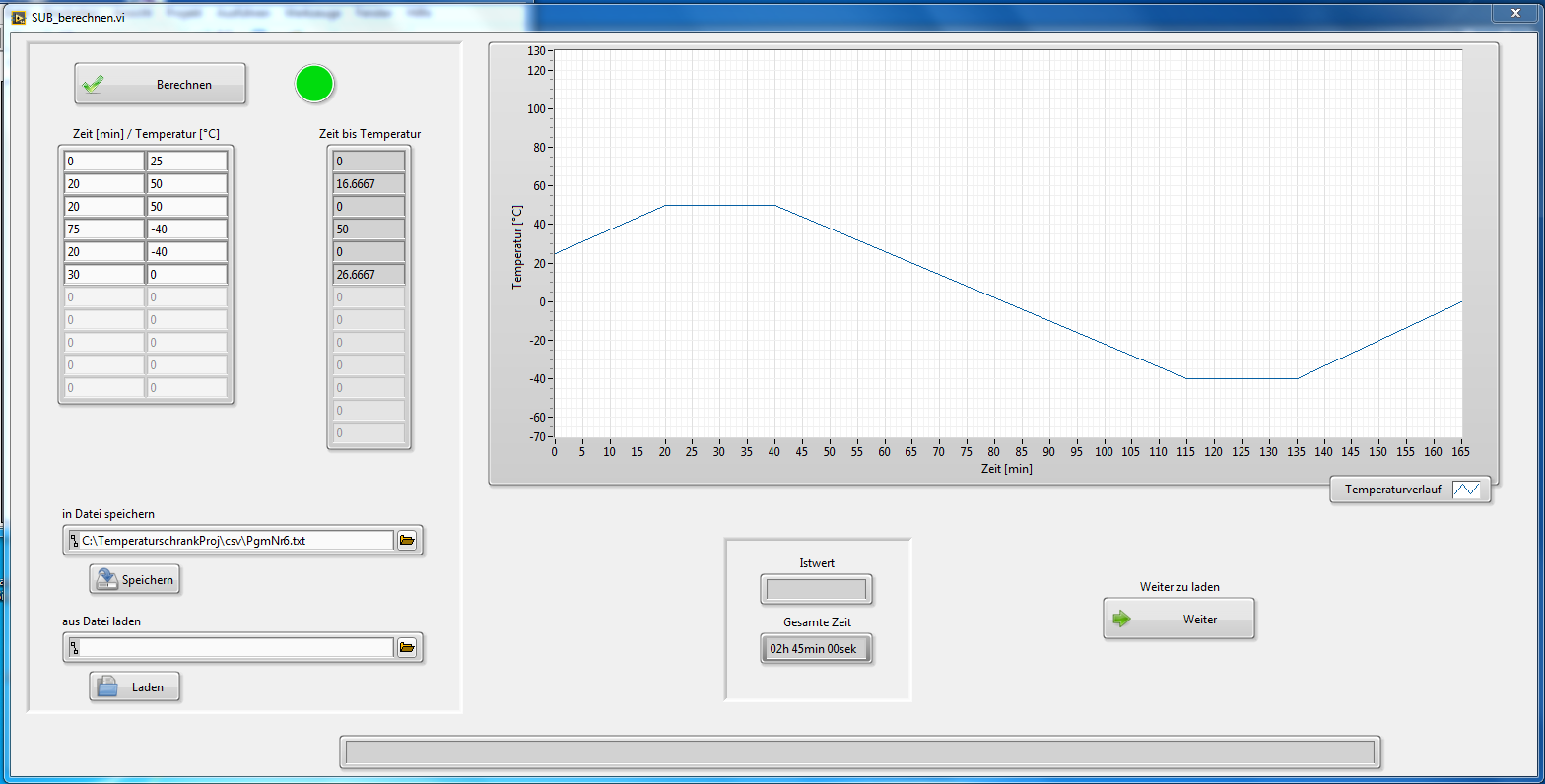Click the path type icon in the empty load path field
1545x784 pixels.
pyautogui.click(x=74, y=647)
